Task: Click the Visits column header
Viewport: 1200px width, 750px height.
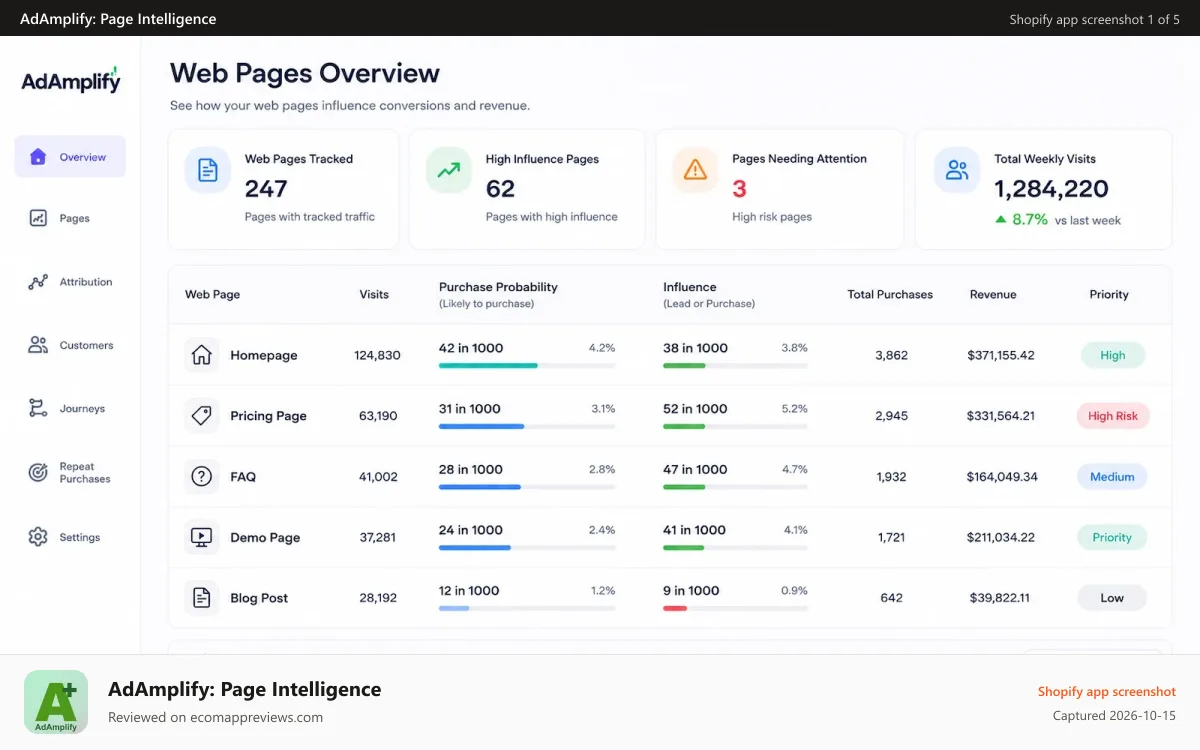Action: [x=374, y=295]
